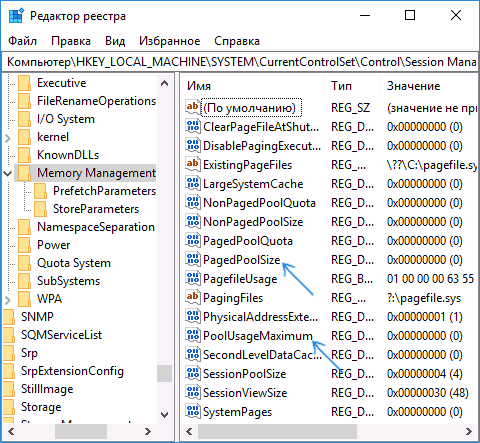This screenshot has width=480, height=443.
Task: Click the PoolUsageMaximum value icon
Action: click(193, 336)
